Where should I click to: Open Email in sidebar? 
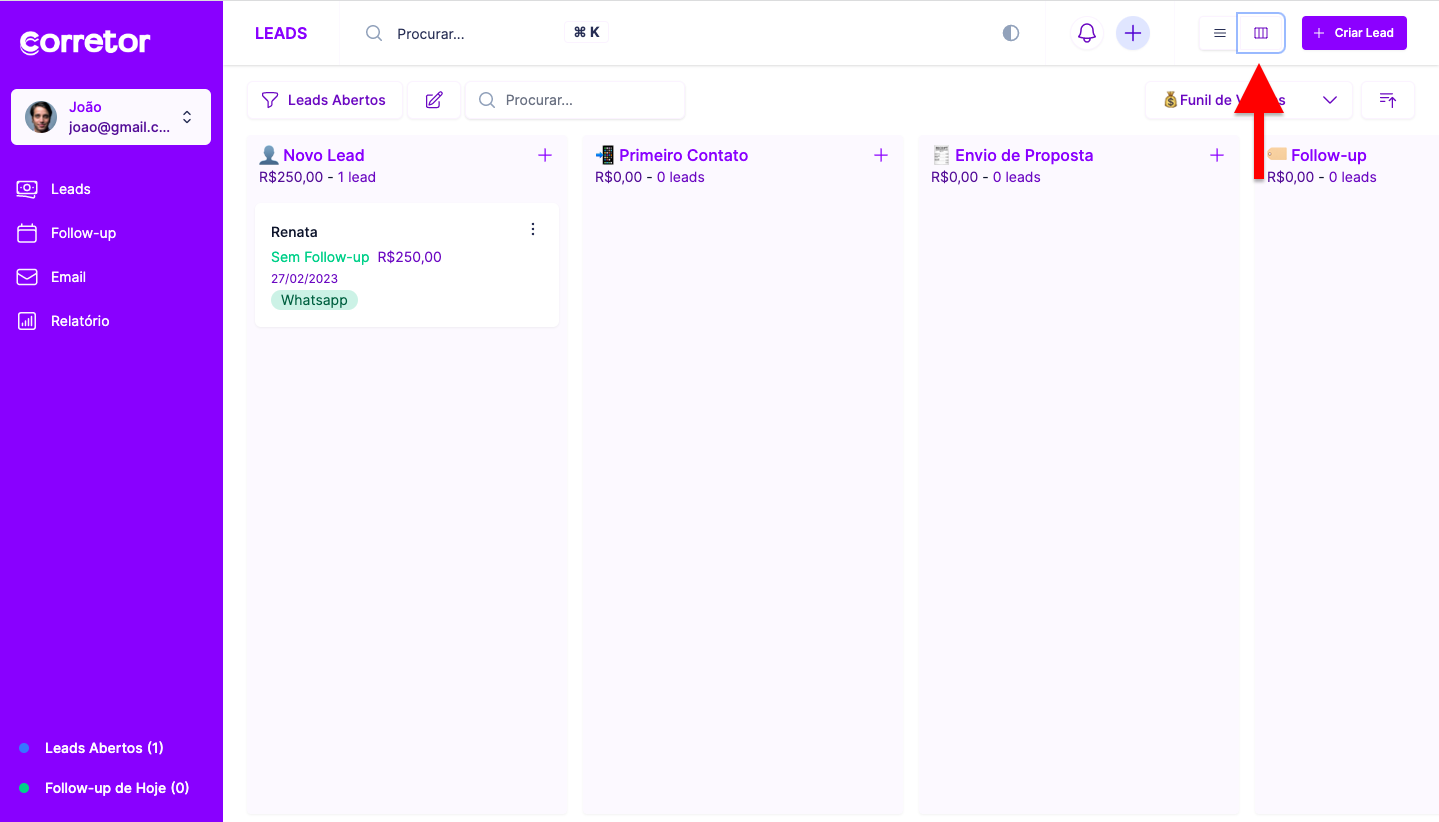(68, 277)
